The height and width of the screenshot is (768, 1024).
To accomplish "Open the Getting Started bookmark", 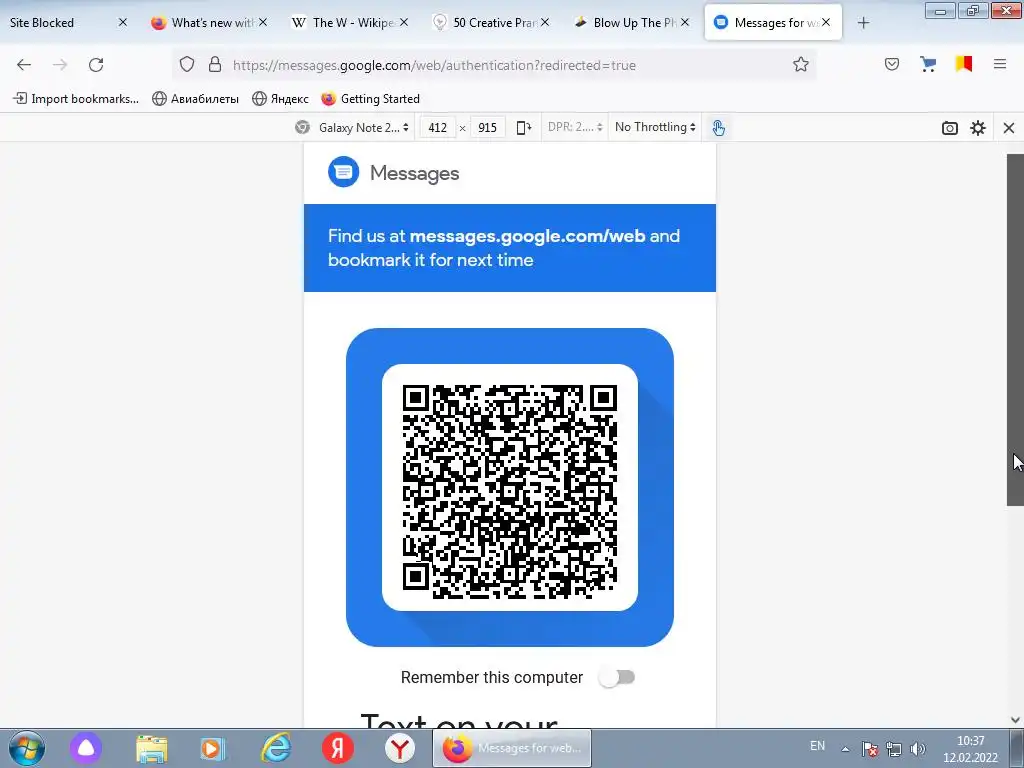I will [x=370, y=99].
